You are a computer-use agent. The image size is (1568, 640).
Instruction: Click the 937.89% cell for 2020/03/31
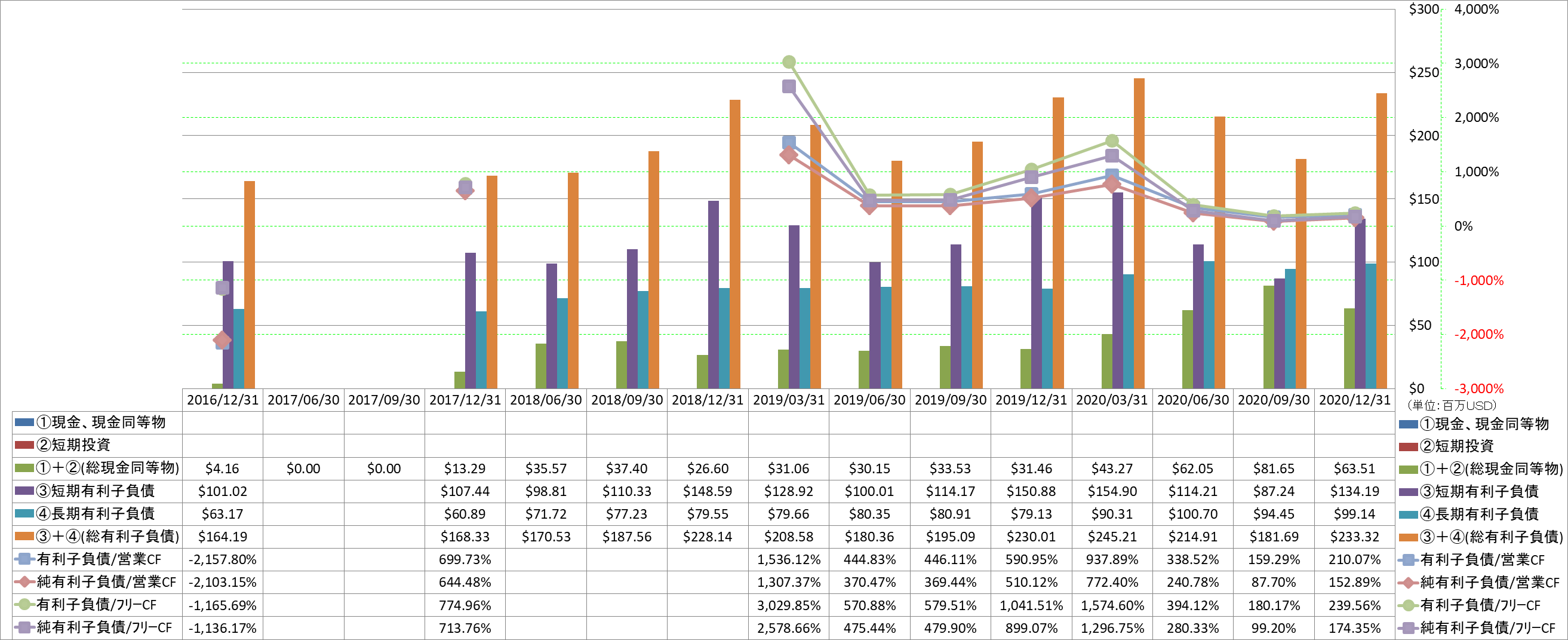pyautogui.click(x=1112, y=559)
